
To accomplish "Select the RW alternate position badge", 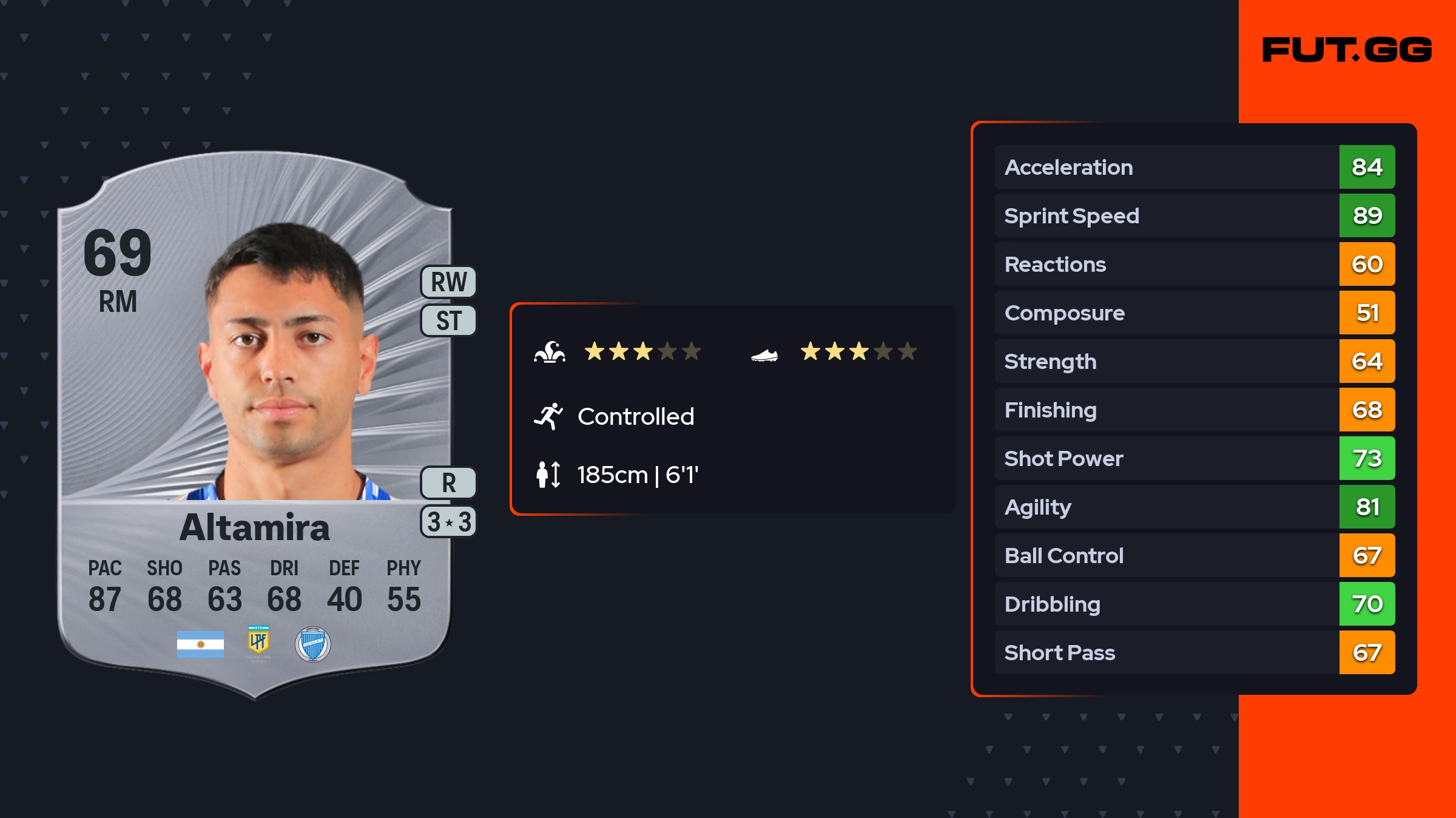I will (x=448, y=282).
